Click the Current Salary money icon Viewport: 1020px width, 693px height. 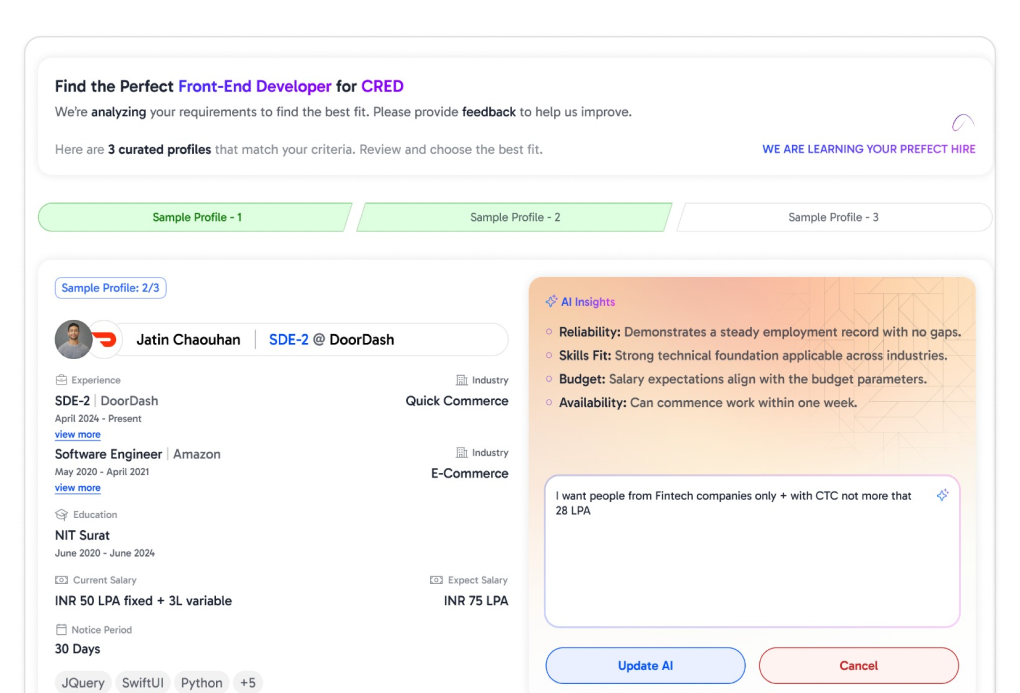tap(60, 580)
